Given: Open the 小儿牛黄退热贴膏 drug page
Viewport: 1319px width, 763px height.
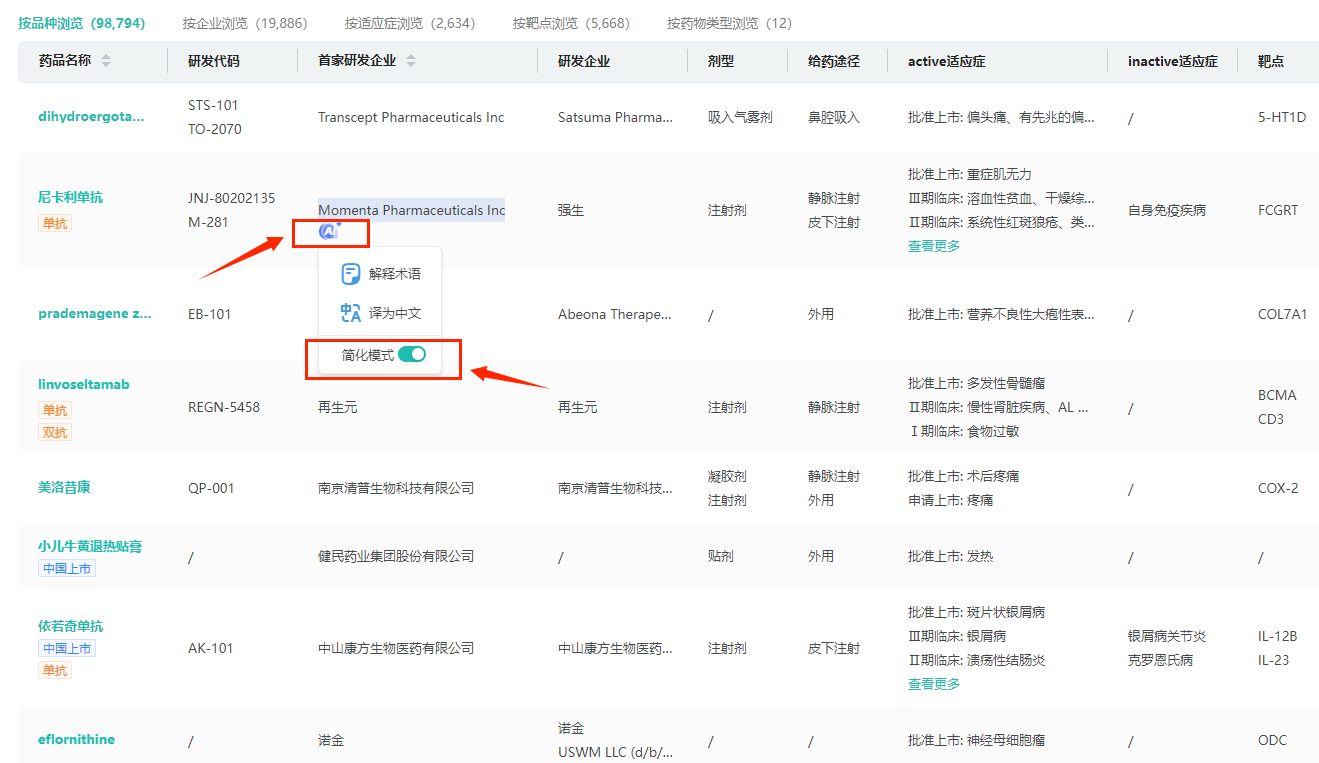Looking at the screenshot, I should 90,546.
